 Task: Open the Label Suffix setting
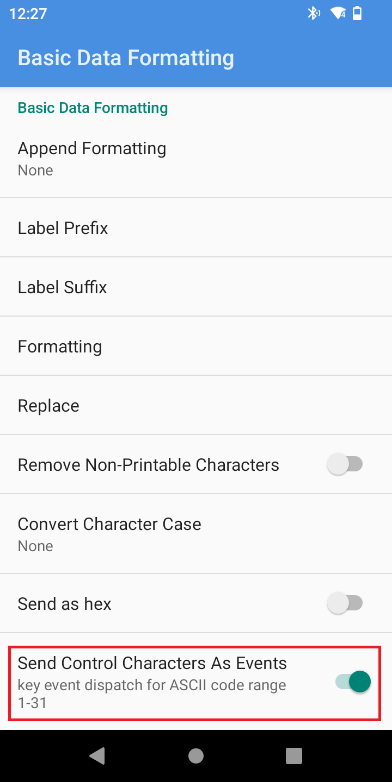pos(196,287)
